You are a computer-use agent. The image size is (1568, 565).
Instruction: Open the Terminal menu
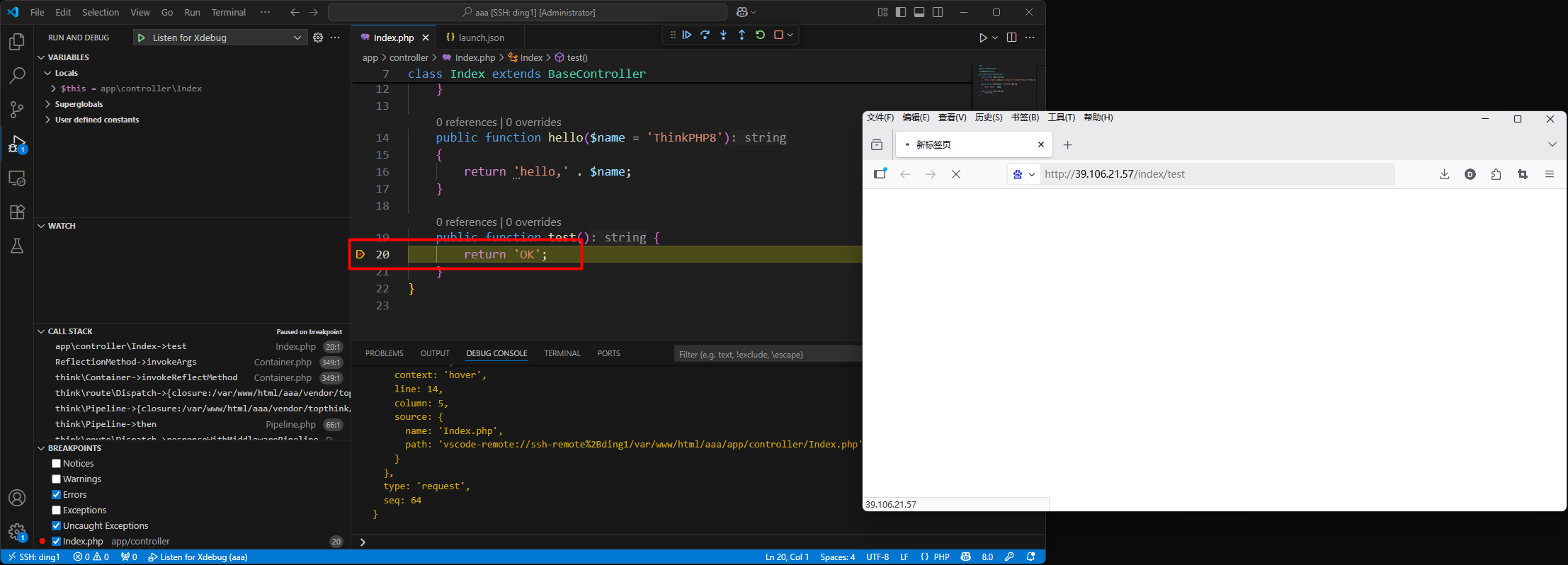(x=229, y=12)
